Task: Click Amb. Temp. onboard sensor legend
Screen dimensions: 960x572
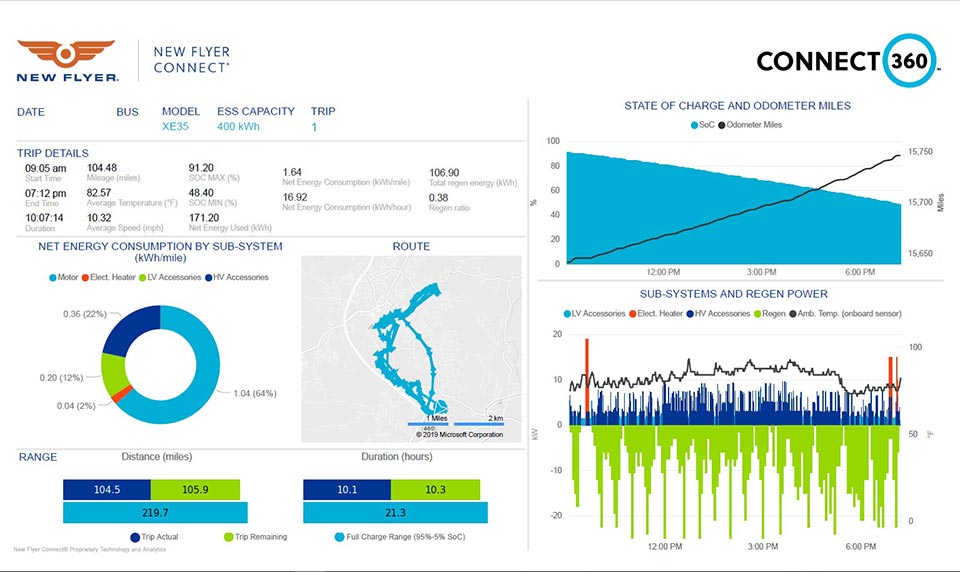Action: point(846,314)
